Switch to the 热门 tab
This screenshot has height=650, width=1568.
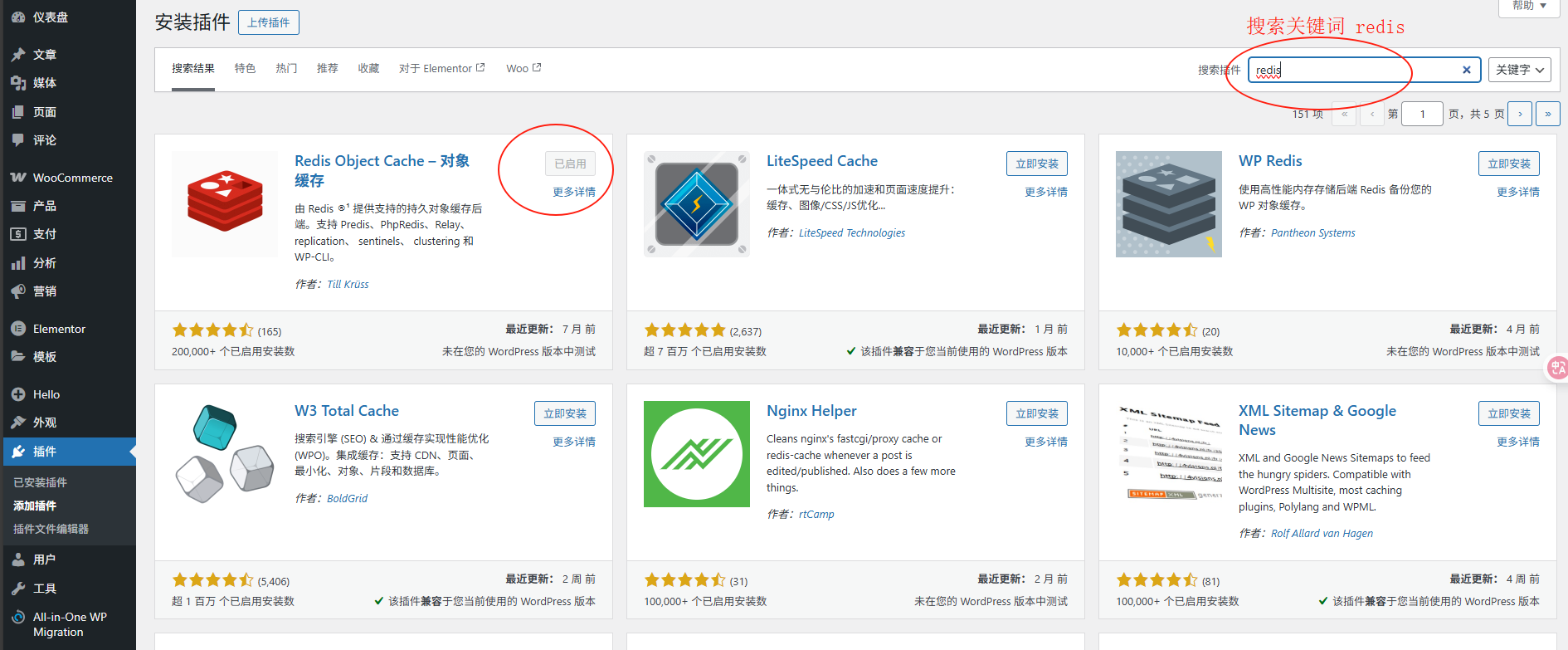(286, 68)
